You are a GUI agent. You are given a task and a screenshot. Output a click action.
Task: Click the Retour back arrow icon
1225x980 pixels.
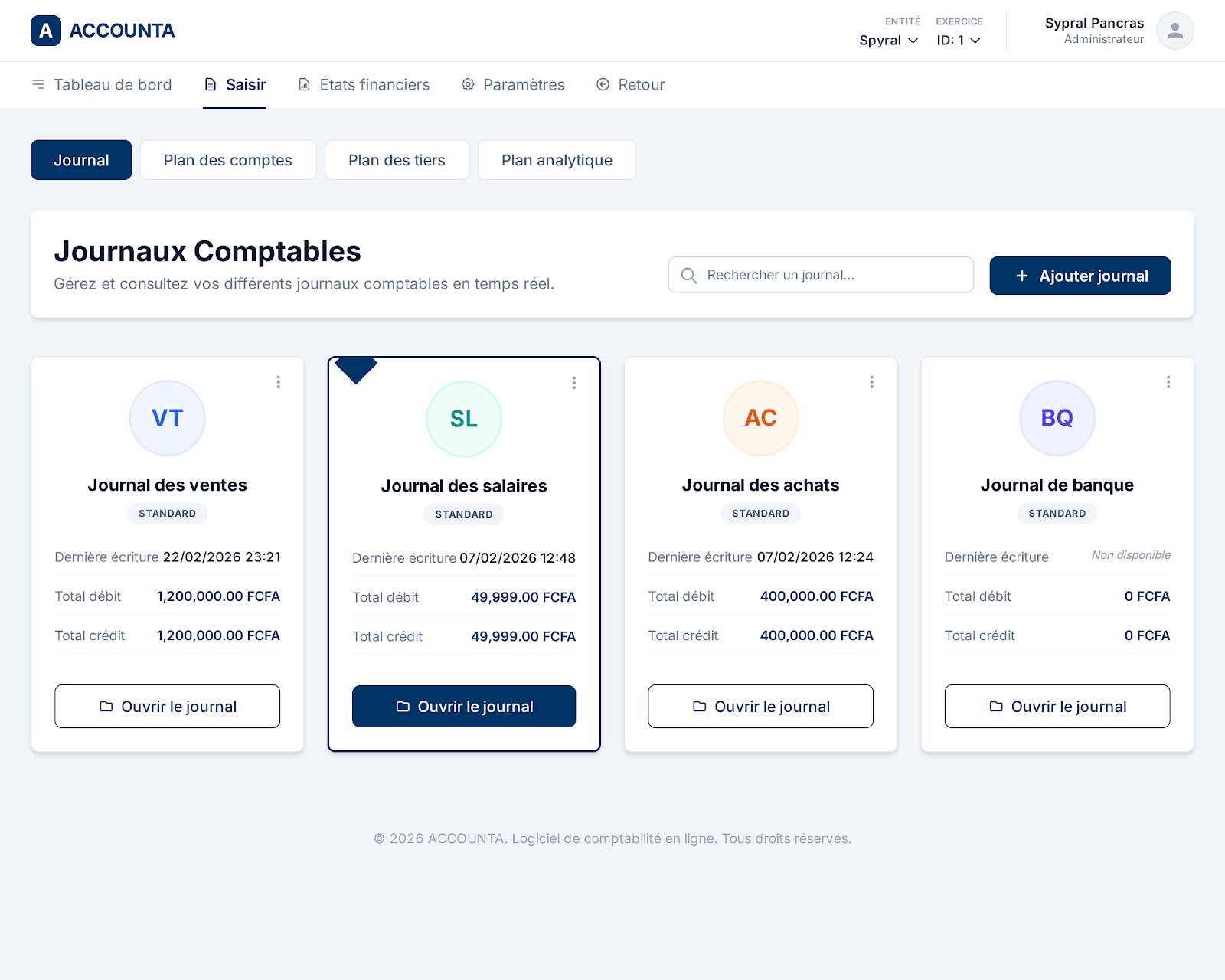pos(603,84)
